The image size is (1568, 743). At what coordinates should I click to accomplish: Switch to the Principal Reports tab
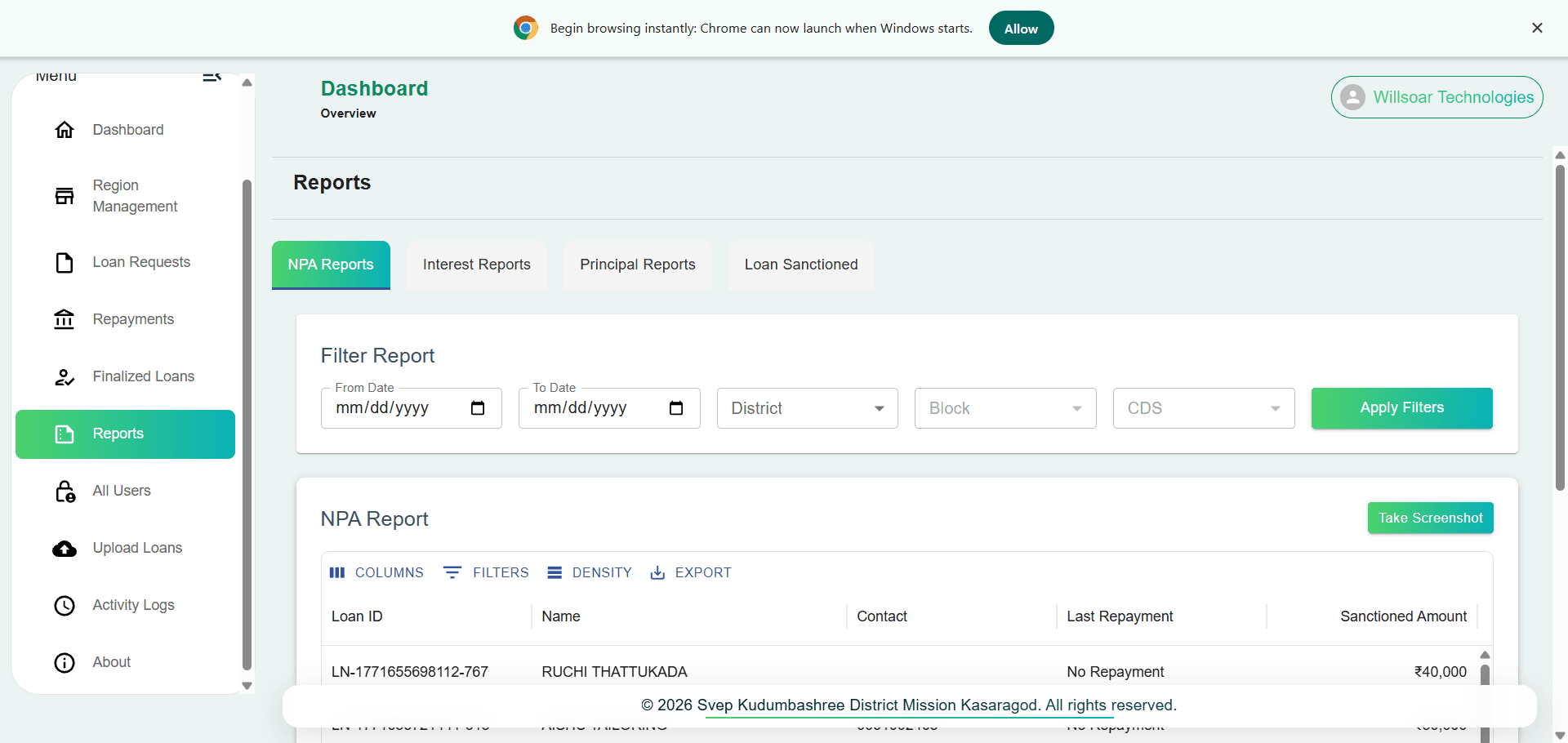pyautogui.click(x=638, y=265)
